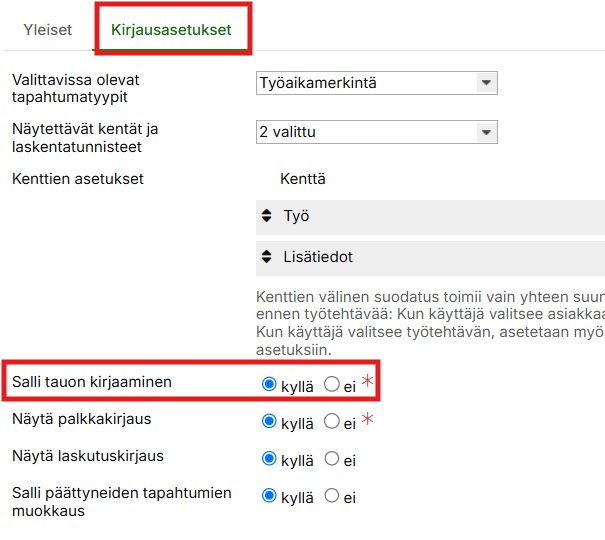Enable 'kyllä' for Näytä laskutuskirjaus
The width and height of the screenshot is (605, 540).
click(268, 459)
